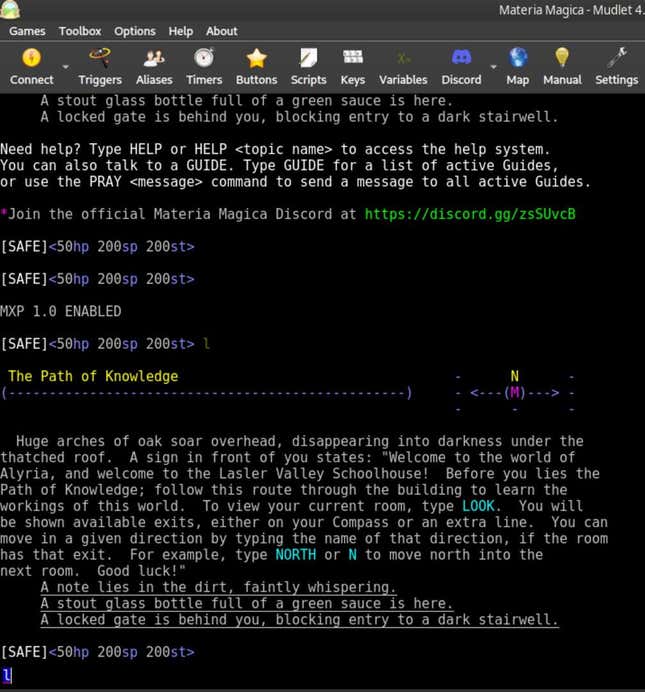The image size is (645, 692).
Task: Open Settings with the wrench icon
Action: pos(616,67)
